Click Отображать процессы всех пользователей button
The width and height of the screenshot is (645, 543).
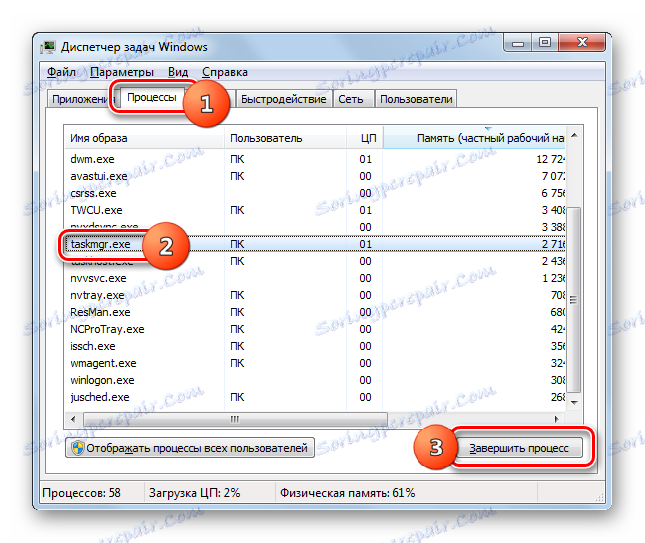pyautogui.click(x=190, y=448)
